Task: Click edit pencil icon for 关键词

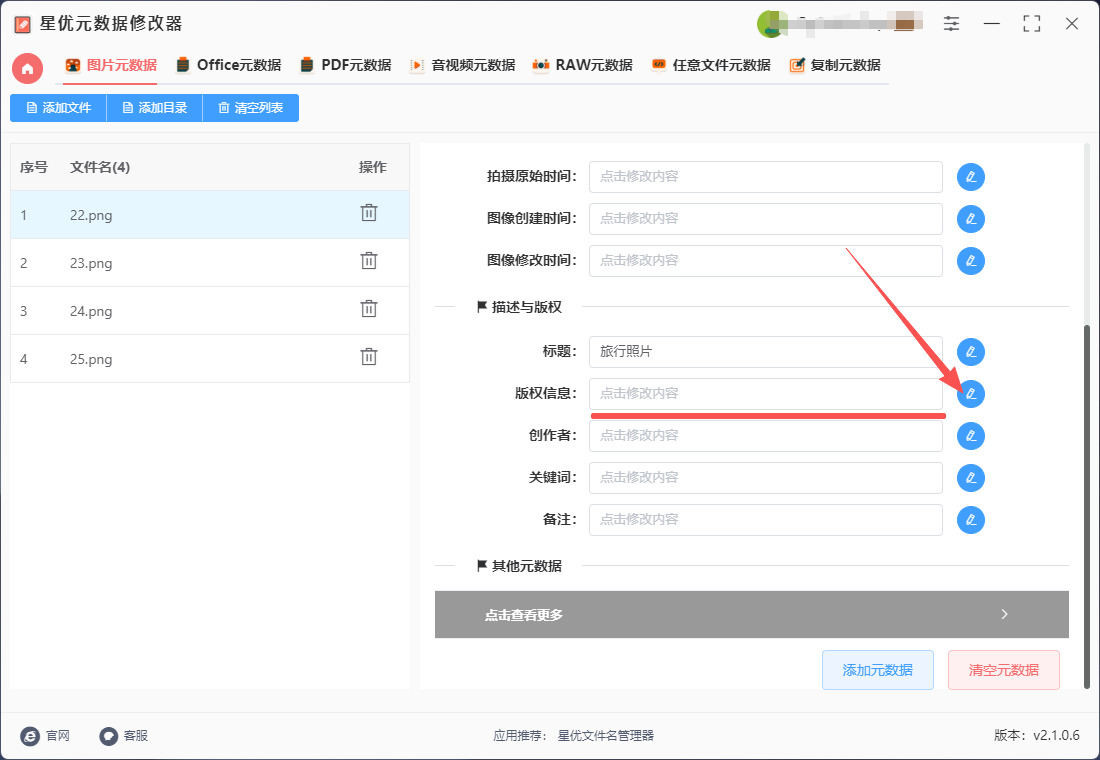Action: 971,478
